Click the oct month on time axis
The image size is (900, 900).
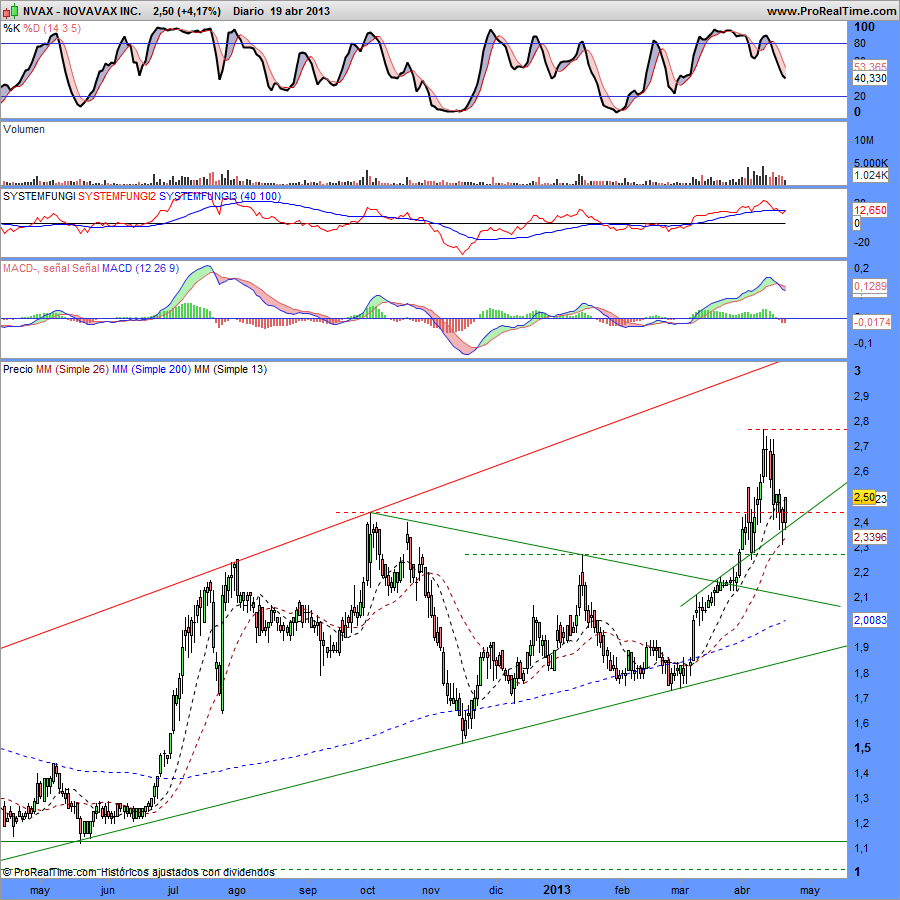pos(367,890)
